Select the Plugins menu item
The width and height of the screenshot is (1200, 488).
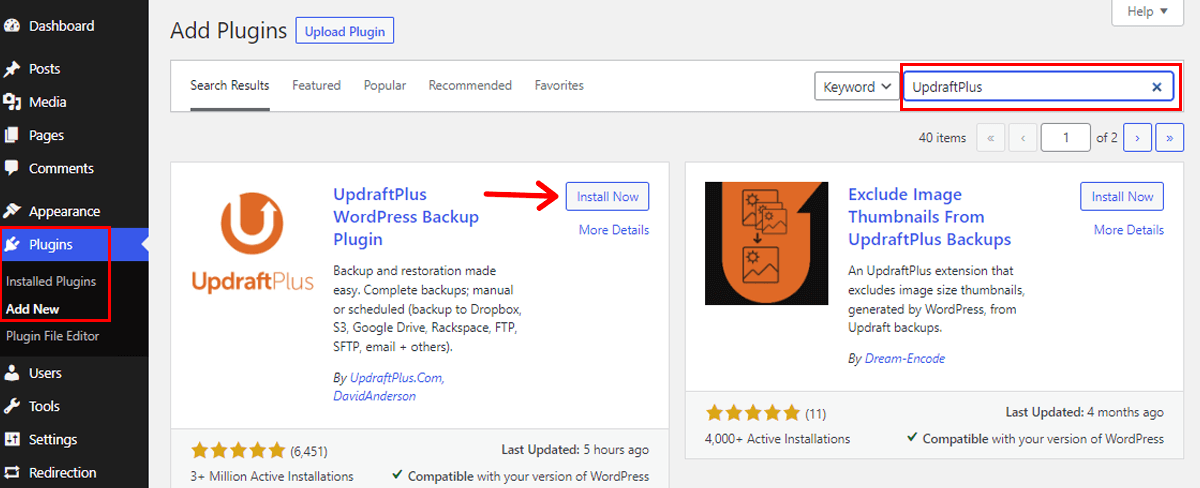click(74, 244)
